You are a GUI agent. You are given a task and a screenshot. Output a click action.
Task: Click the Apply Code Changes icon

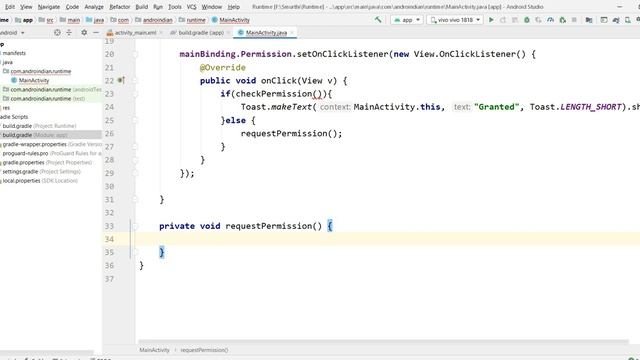pyautogui.click(x=515, y=20)
